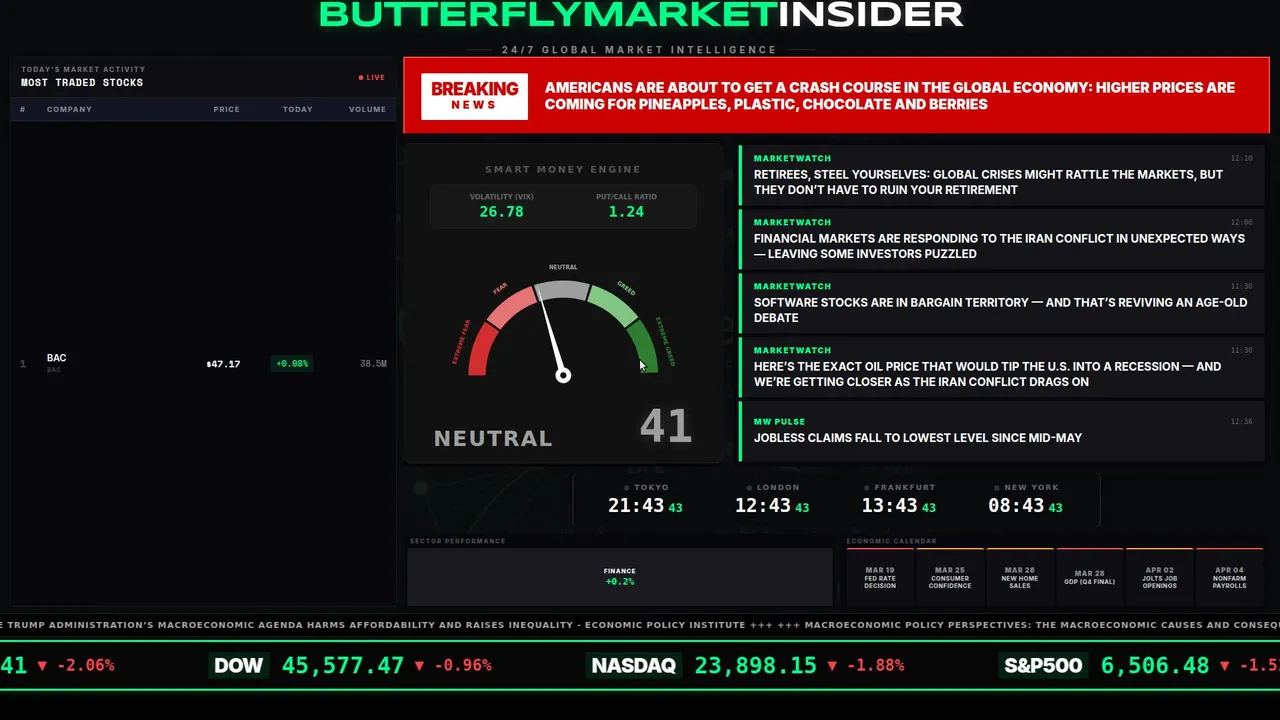Click the gauge needle pivot circle
The image size is (1280, 720).
563,375
